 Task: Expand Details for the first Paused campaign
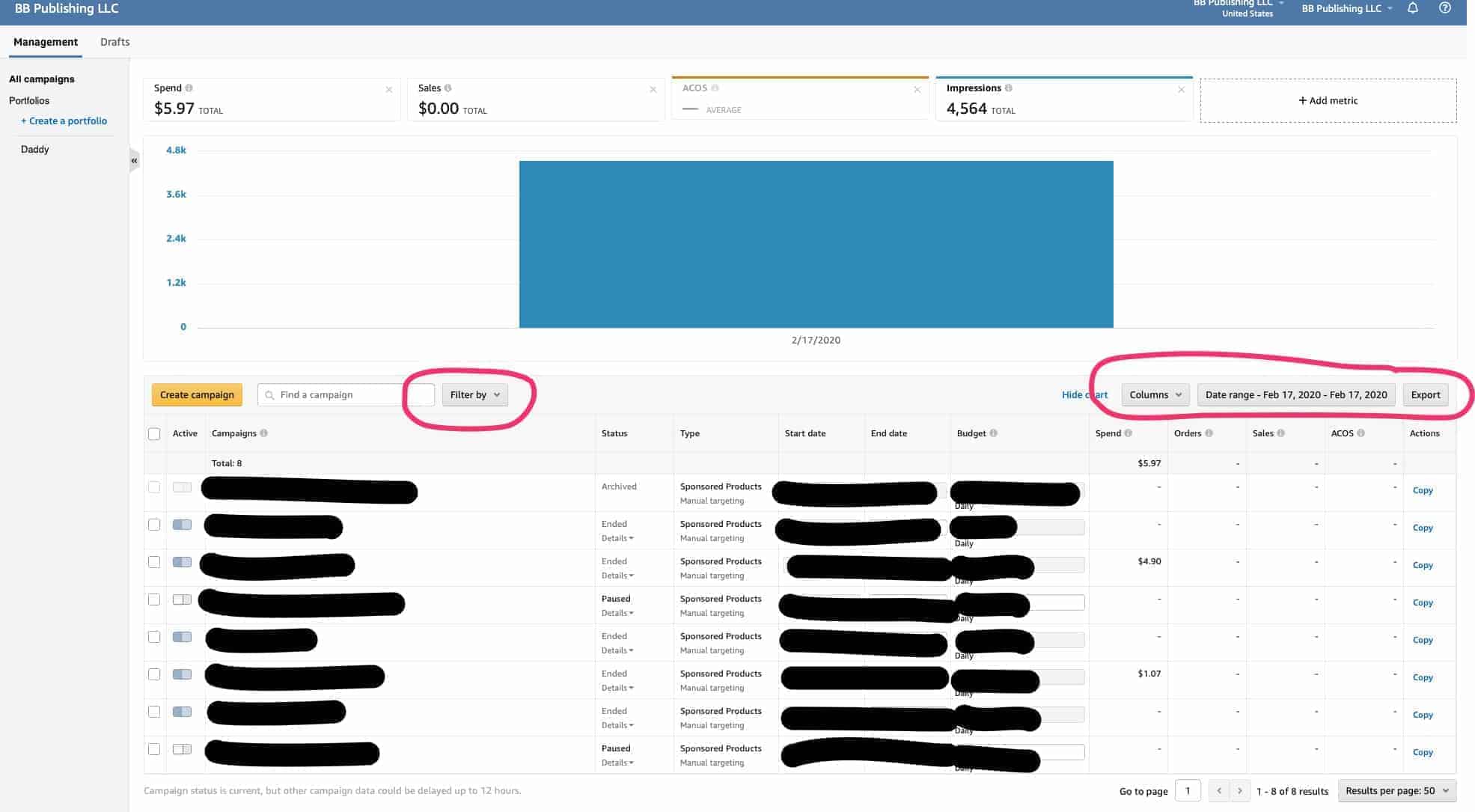617,613
